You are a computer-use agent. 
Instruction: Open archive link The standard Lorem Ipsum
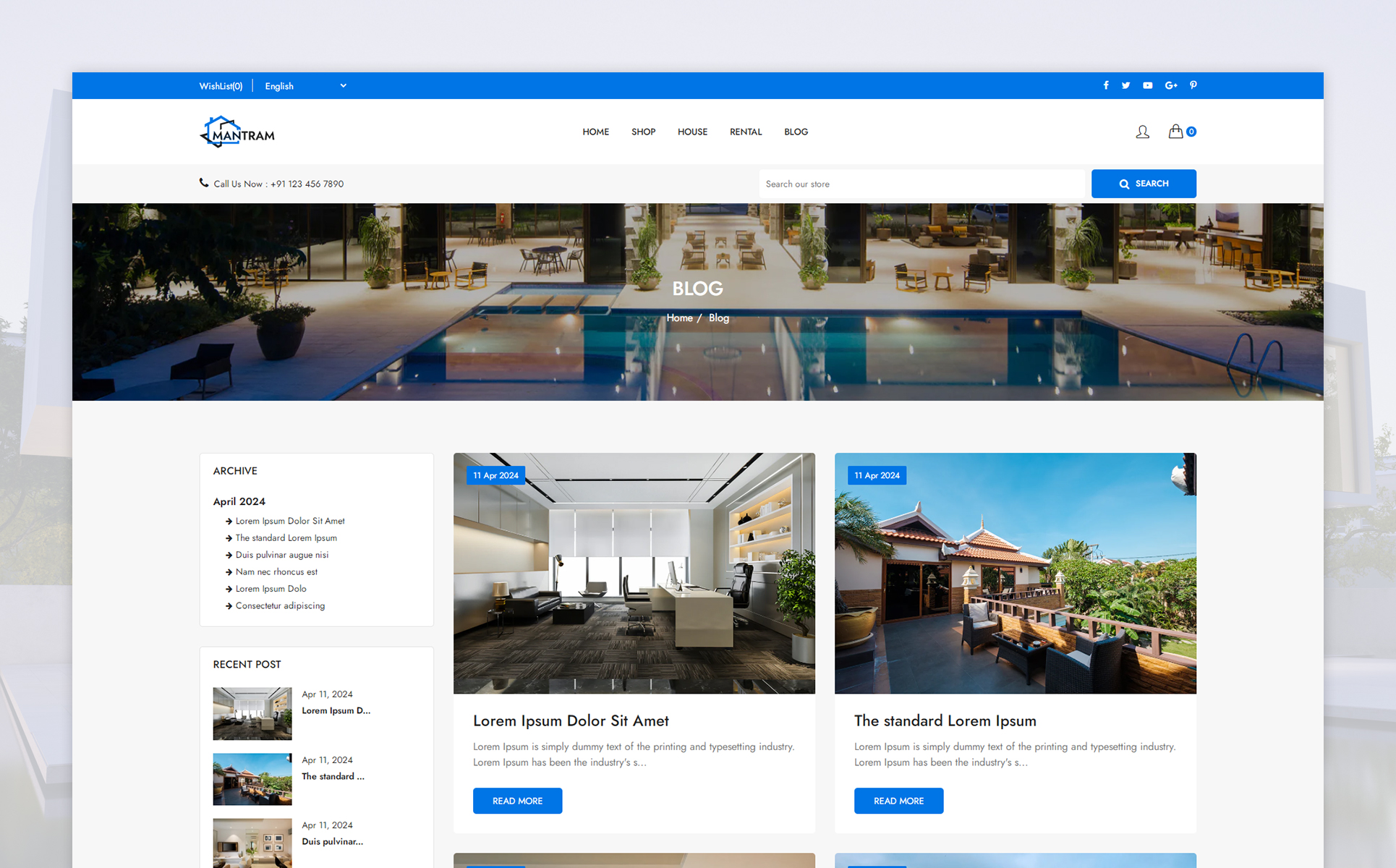tap(286, 538)
